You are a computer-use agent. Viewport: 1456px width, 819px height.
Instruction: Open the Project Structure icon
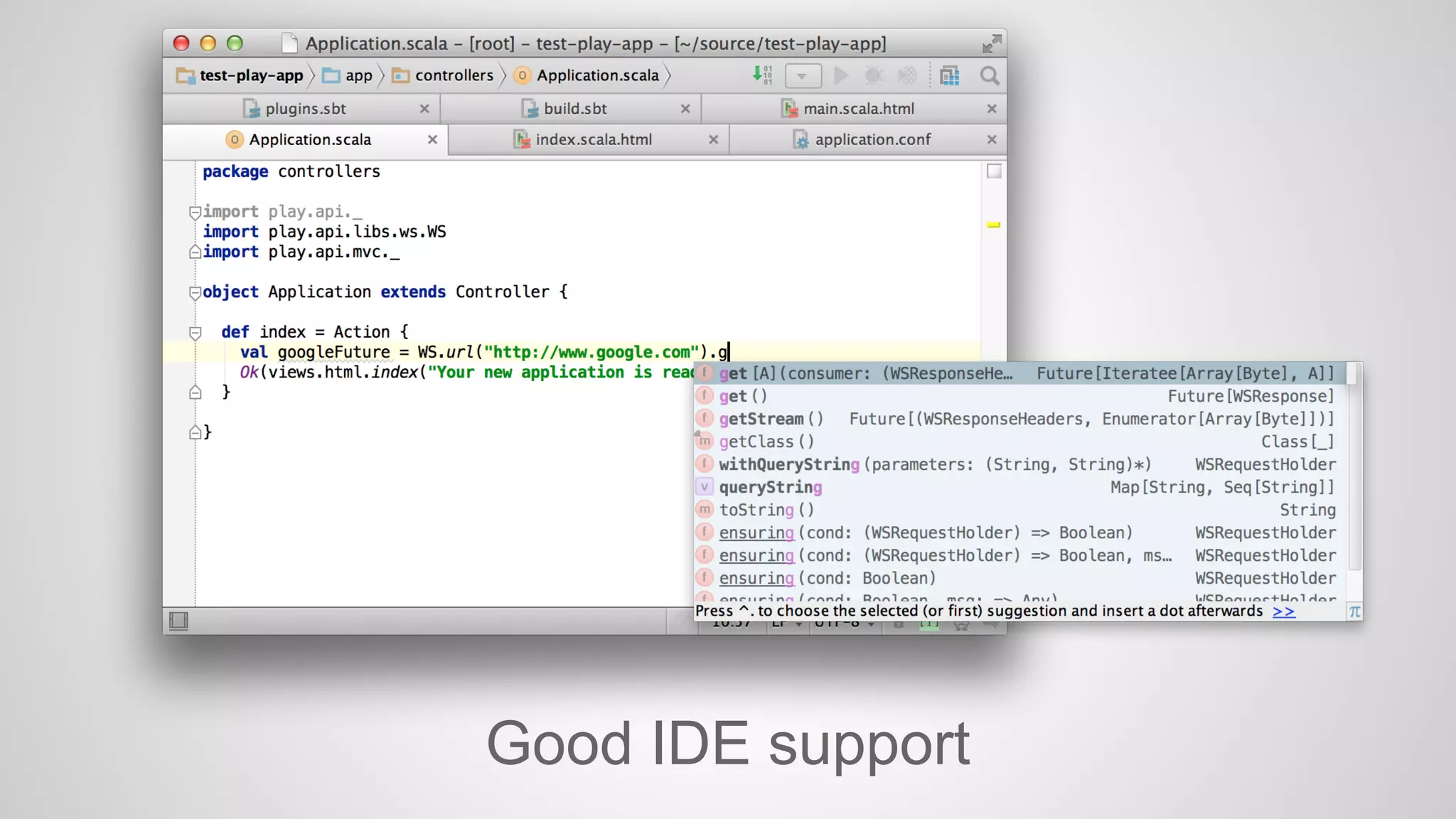click(x=950, y=75)
